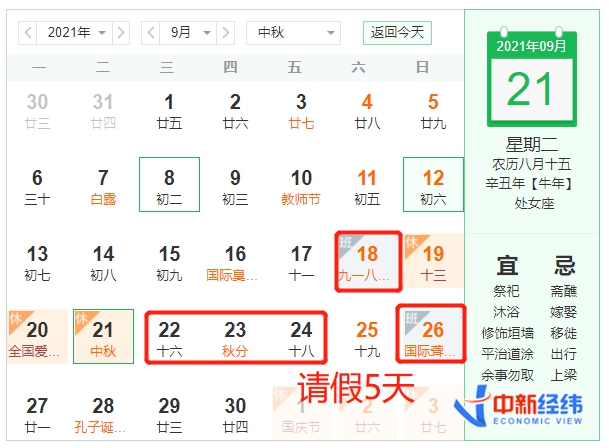The height and width of the screenshot is (448, 609).
Task: Click September 20 holiday cell
Action: (x=37, y=336)
